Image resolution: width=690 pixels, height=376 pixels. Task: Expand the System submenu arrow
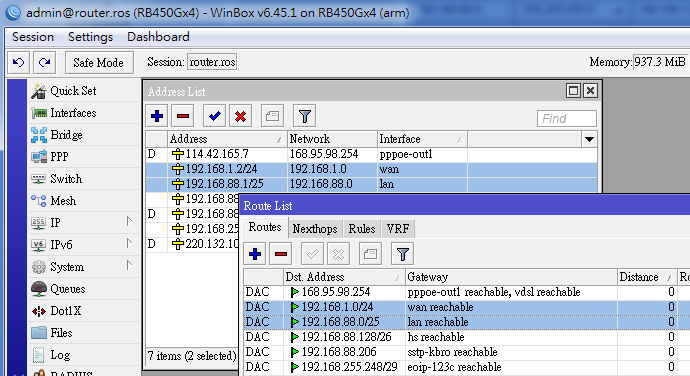click(x=129, y=265)
